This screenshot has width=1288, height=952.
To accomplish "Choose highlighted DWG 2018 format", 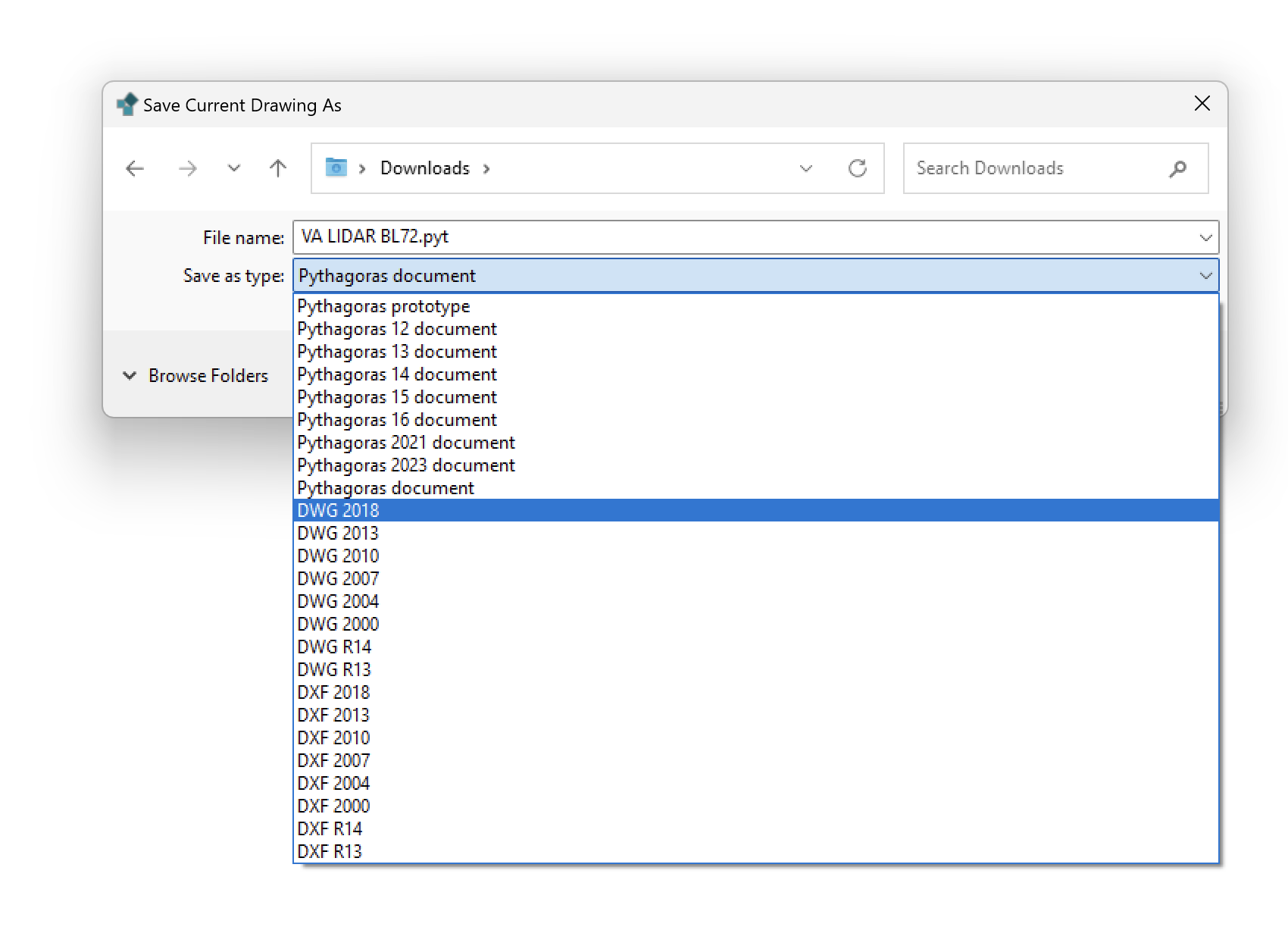I will [x=756, y=511].
